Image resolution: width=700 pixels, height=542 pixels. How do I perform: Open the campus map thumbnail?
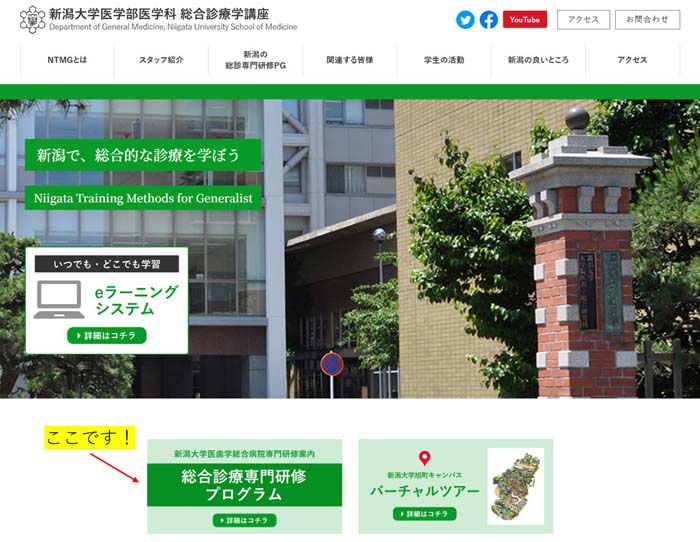pyautogui.click(x=515, y=486)
